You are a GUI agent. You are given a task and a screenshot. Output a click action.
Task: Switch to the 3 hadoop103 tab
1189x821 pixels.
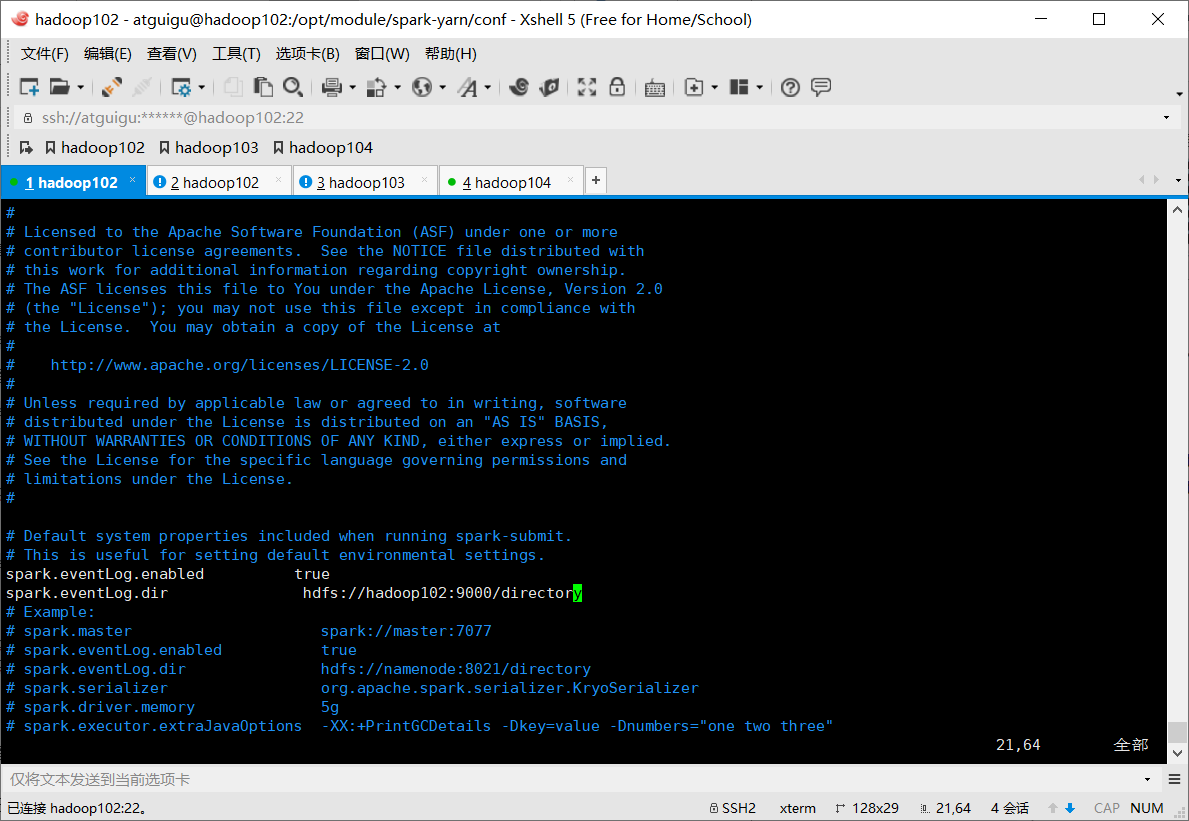(x=365, y=182)
